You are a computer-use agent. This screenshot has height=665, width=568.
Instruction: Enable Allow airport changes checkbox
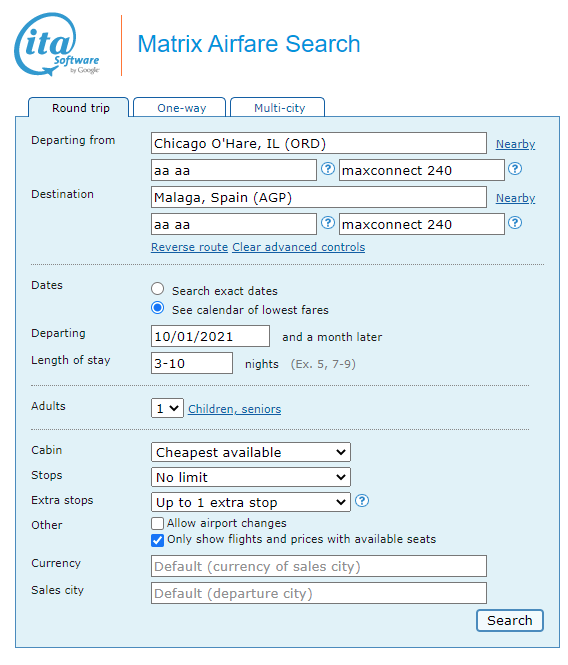pyautogui.click(x=157, y=523)
